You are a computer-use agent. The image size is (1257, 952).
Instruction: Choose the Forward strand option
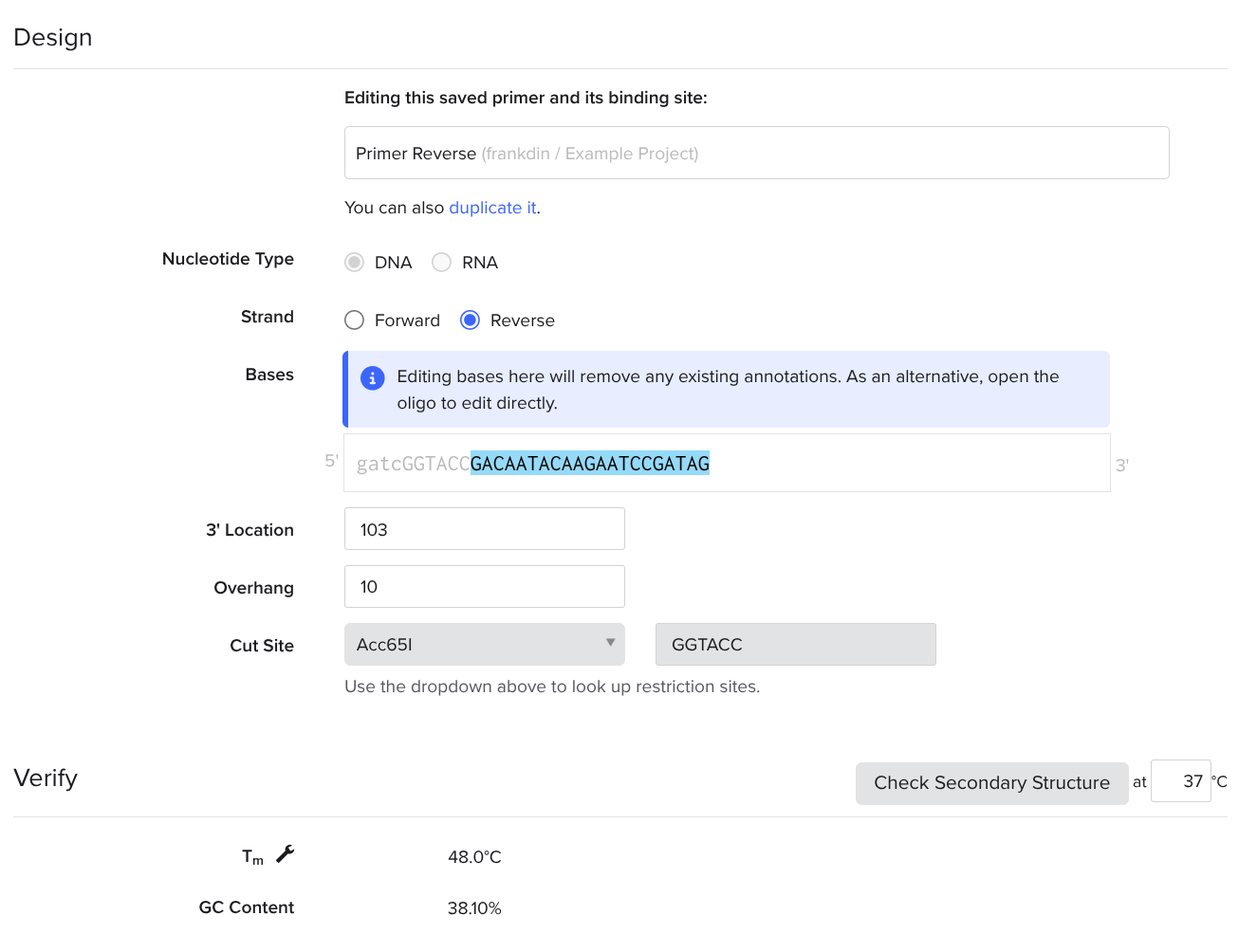point(355,320)
